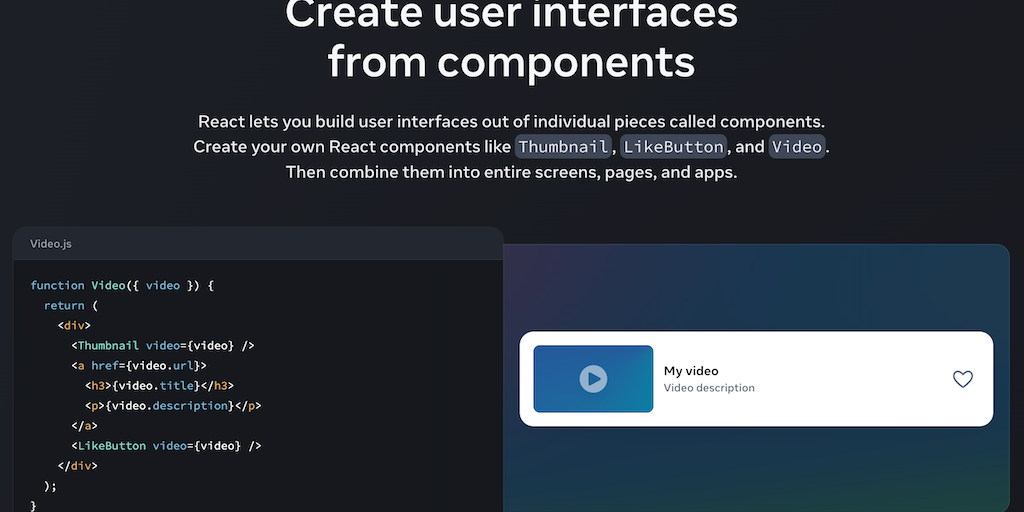Click the 'Then combine them into entire screens' sentence
1024x512 pixels.
click(x=511, y=173)
